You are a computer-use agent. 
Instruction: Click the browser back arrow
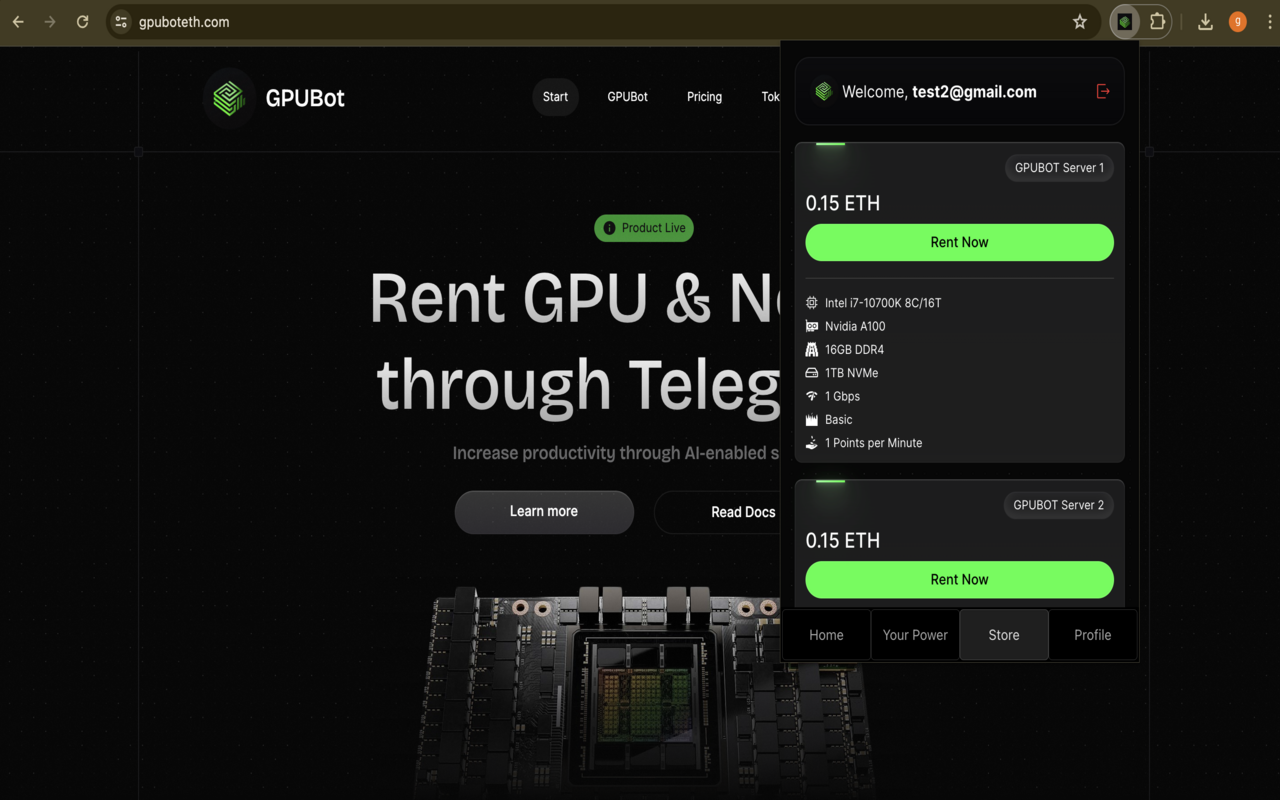pos(18,22)
